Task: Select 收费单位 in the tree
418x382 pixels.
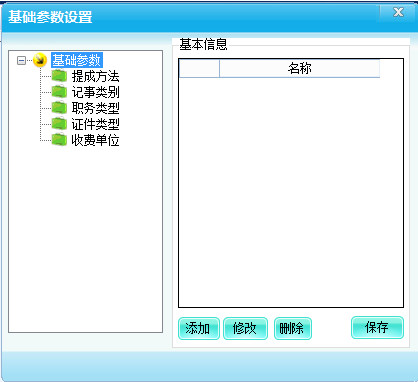Action: (x=95, y=140)
